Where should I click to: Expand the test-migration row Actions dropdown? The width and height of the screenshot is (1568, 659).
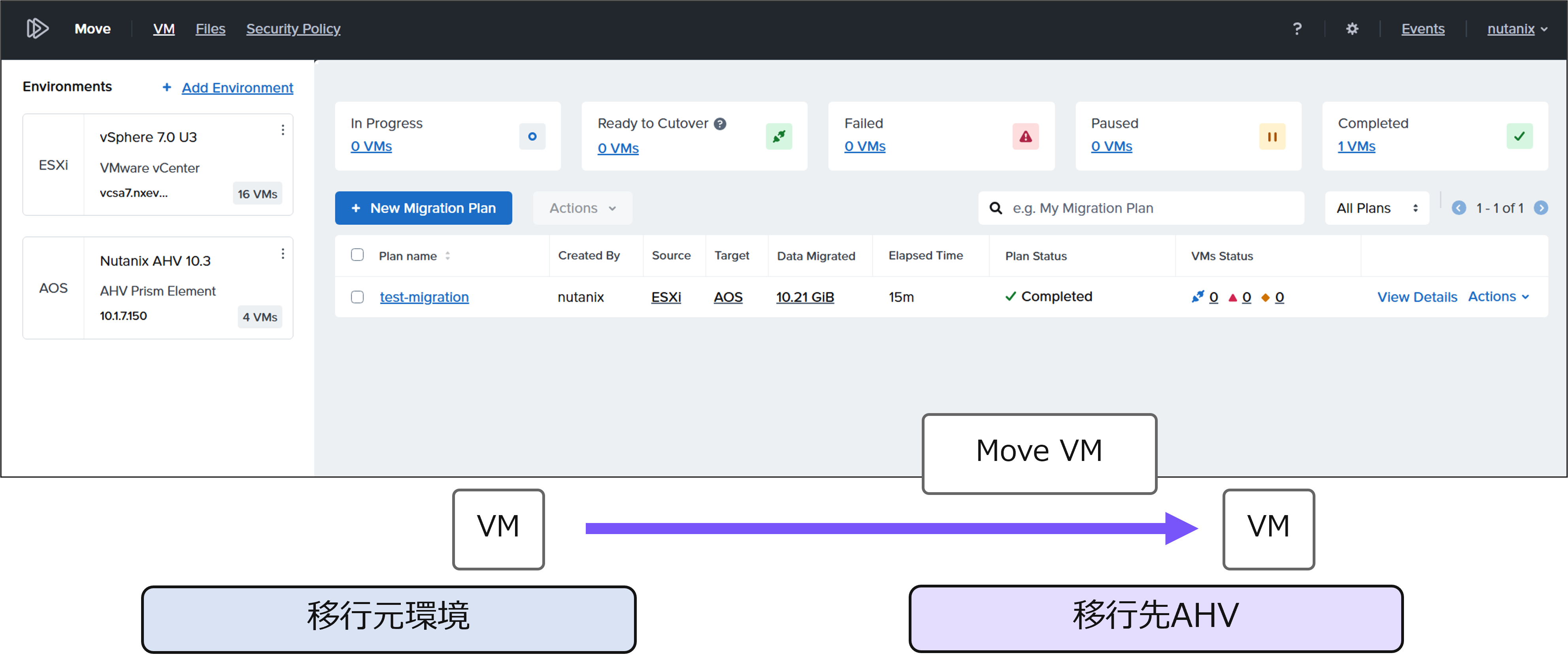click(1498, 296)
